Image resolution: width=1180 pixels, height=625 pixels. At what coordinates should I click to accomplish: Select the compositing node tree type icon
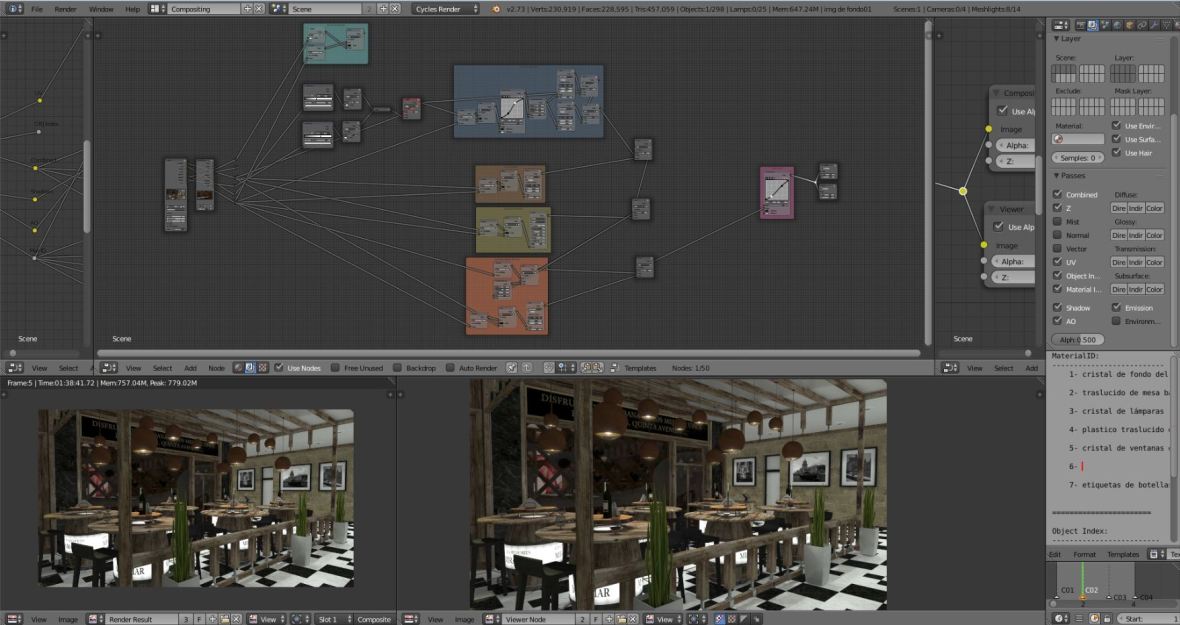click(x=250, y=368)
